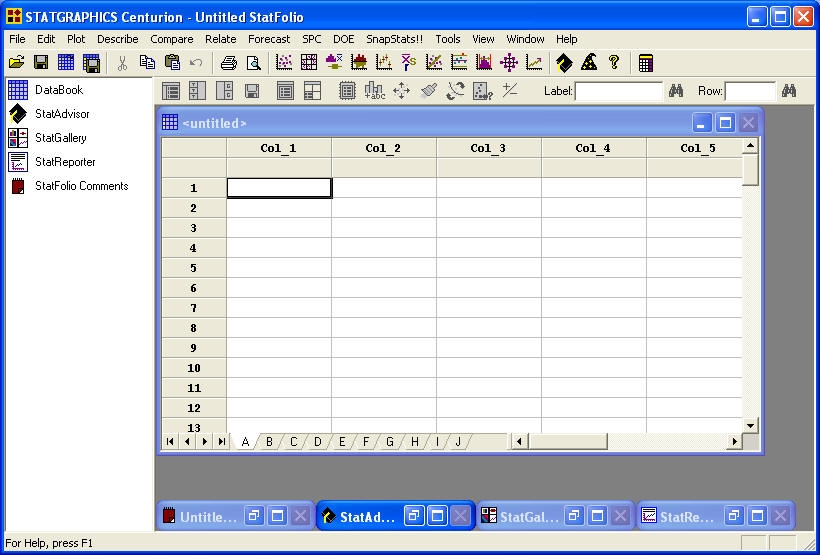820x555 pixels.
Task: Click the yellow question mark Help icon
Action: 614,63
